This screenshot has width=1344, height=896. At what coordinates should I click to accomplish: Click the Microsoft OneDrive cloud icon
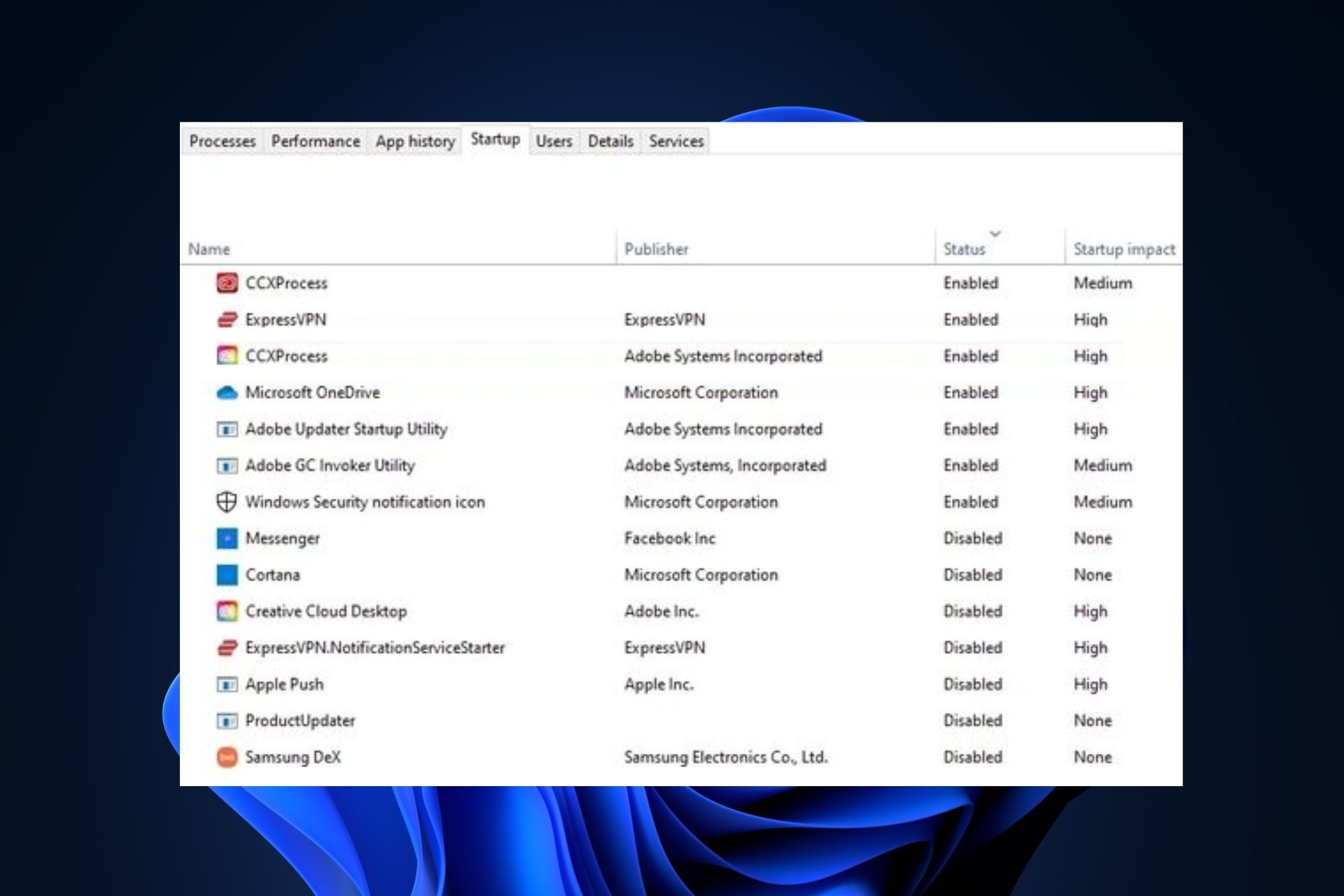227,393
